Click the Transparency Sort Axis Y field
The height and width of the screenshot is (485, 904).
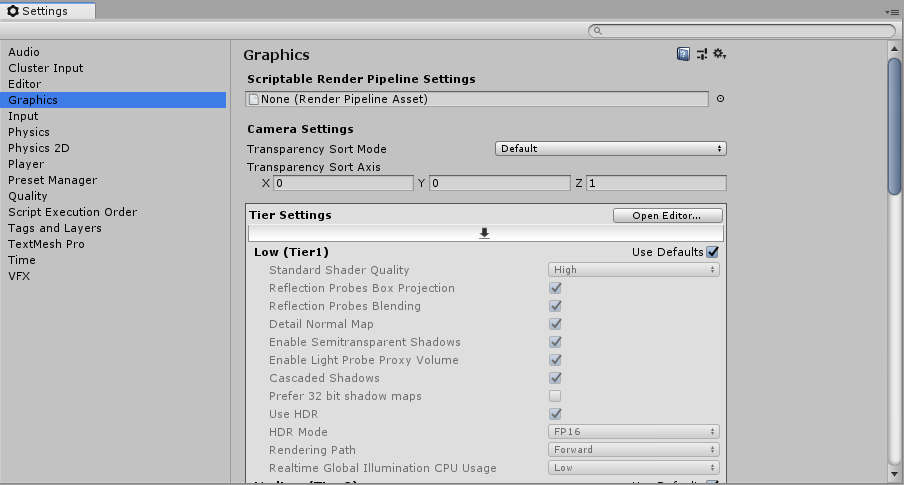click(500, 183)
